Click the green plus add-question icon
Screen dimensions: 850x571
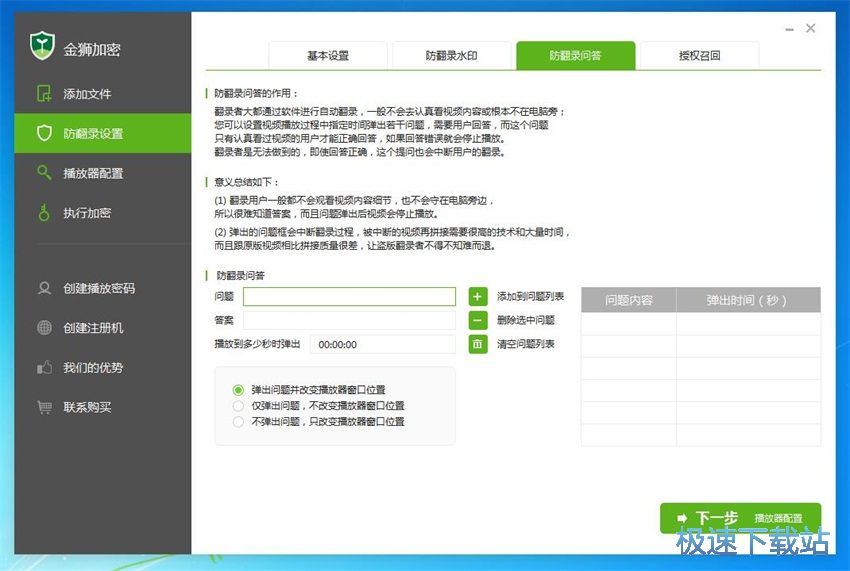coord(478,297)
